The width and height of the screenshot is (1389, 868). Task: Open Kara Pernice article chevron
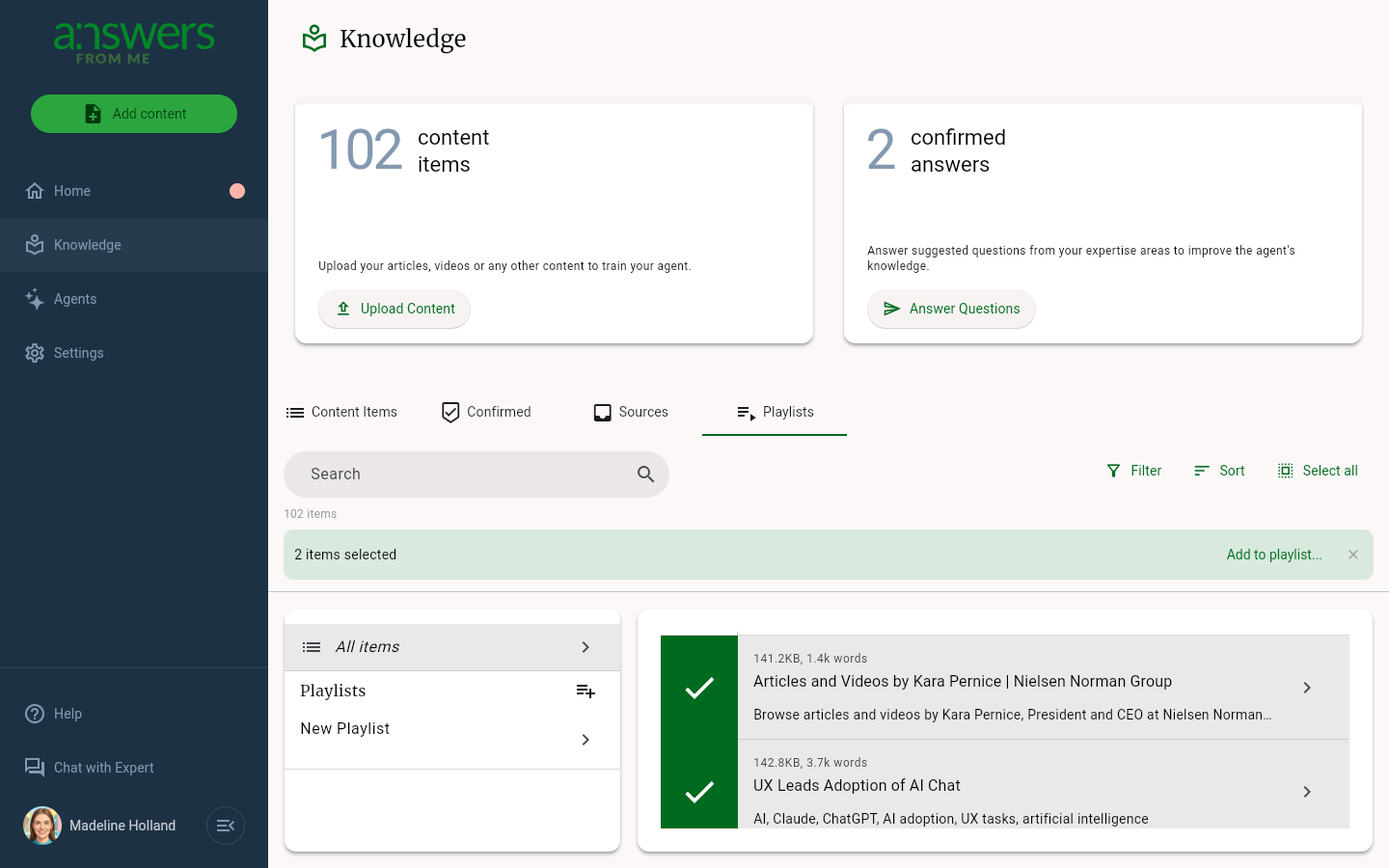click(x=1307, y=688)
